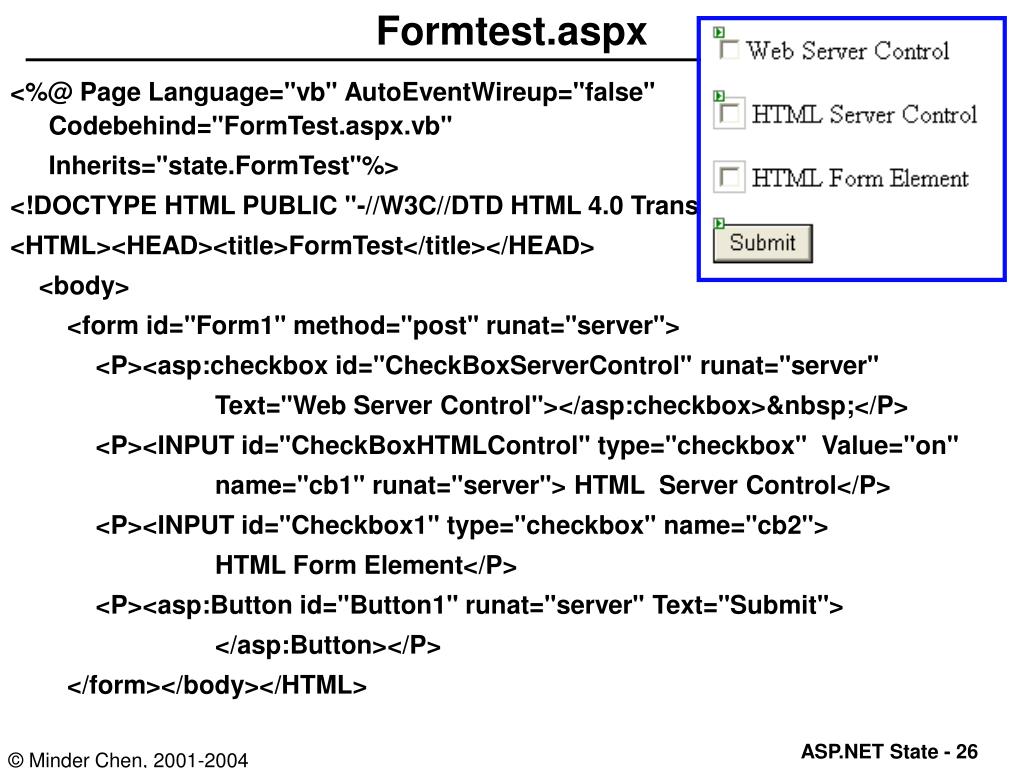Click the asp:checkbox CheckBoxServerControl line
Viewport: 1024px width, 768px height.
point(487,366)
